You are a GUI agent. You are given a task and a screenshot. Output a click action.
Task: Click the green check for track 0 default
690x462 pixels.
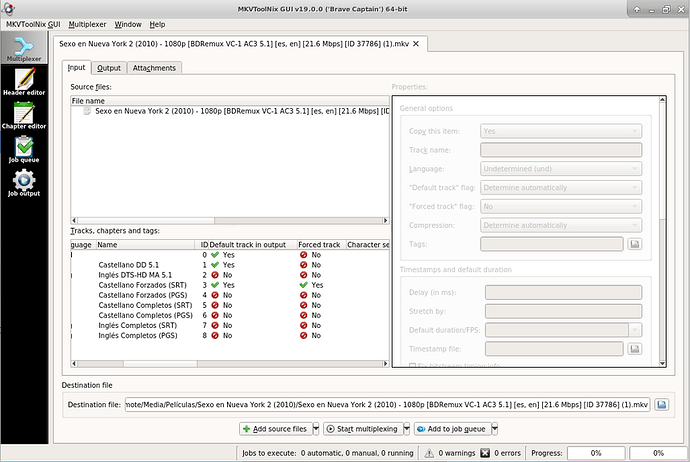click(215, 255)
